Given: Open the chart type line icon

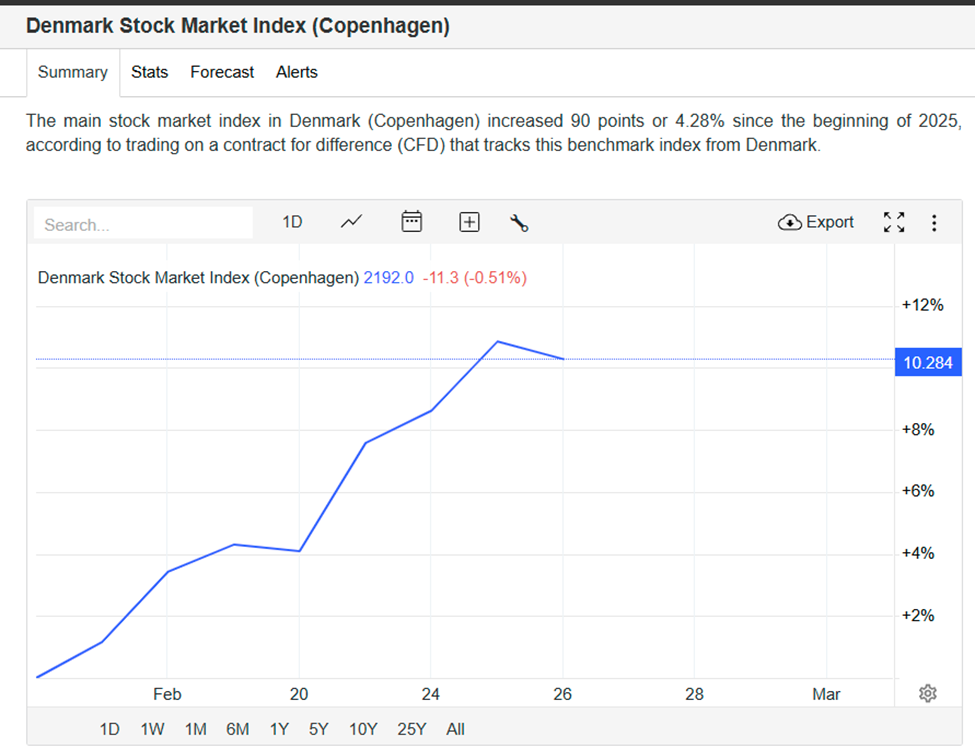Looking at the screenshot, I should point(351,222).
